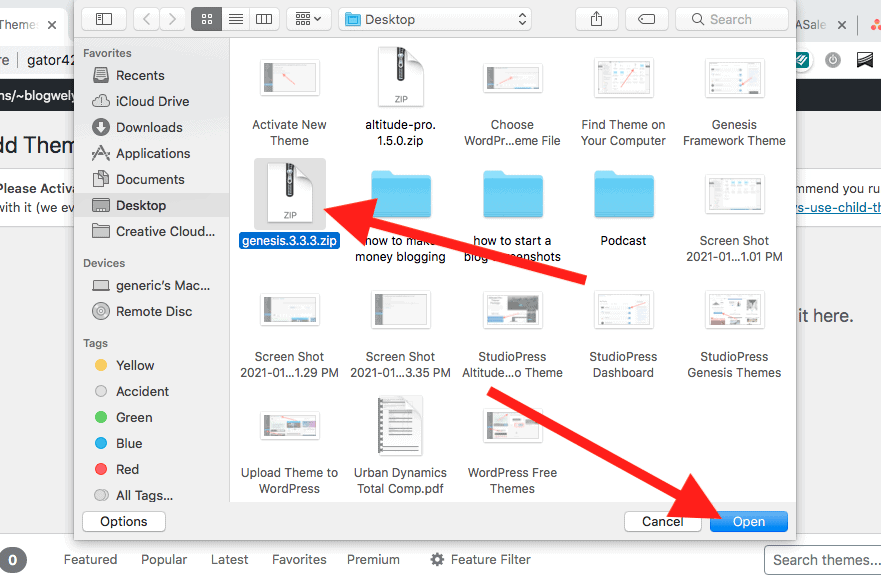Open iCloud Drive in sidebar
This screenshot has height=581, width=881.
(x=152, y=101)
